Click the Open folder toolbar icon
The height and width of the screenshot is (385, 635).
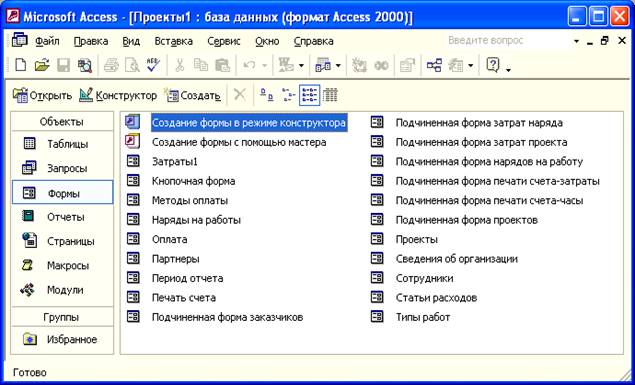42,65
